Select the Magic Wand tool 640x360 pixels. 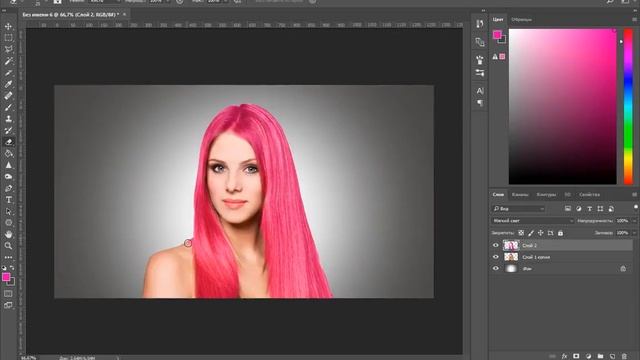pos(8,61)
